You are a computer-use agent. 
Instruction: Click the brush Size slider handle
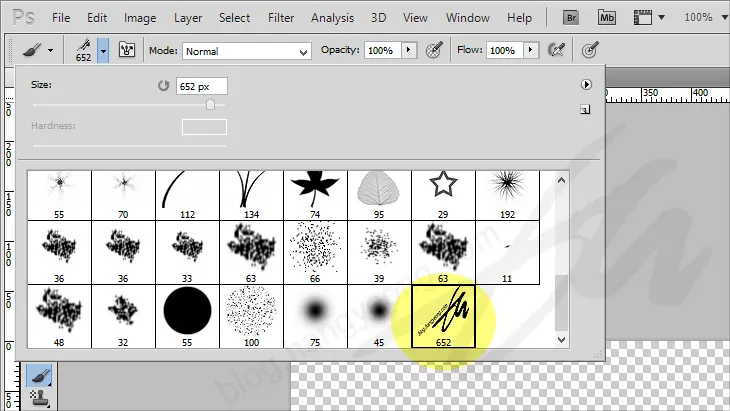[210, 104]
